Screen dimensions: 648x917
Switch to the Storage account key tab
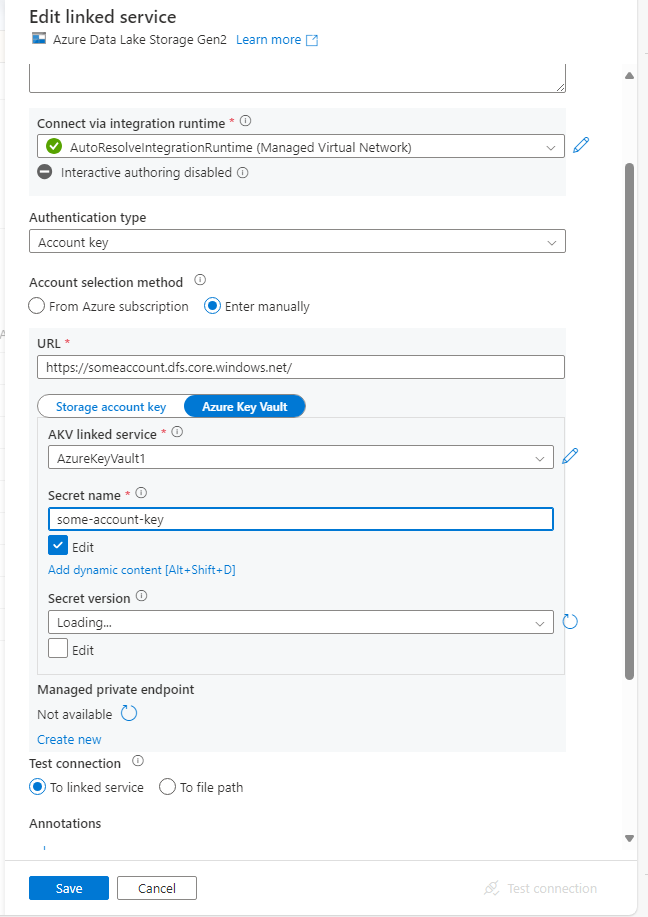point(111,406)
